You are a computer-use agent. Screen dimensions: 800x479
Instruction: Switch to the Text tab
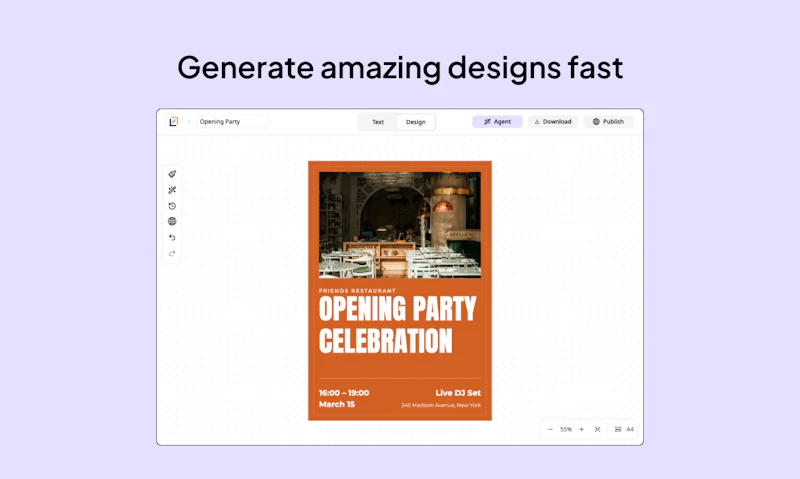pos(378,122)
